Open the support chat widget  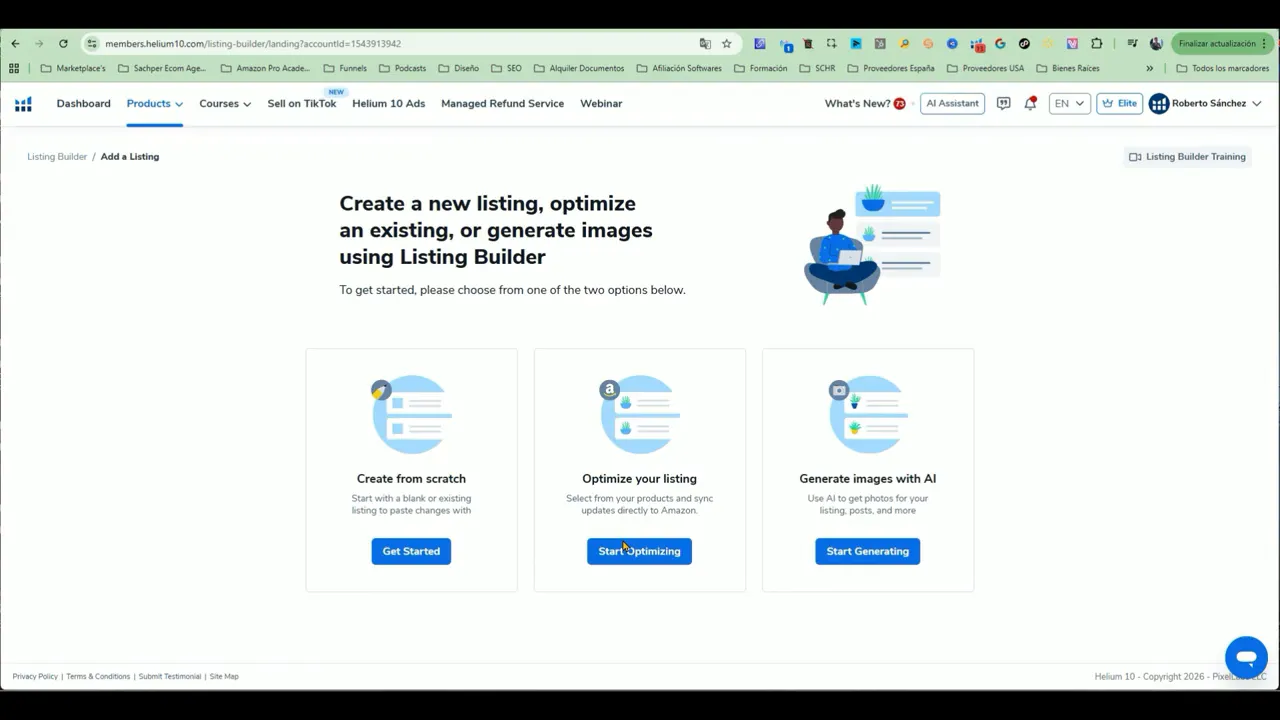pyautogui.click(x=1246, y=658)
